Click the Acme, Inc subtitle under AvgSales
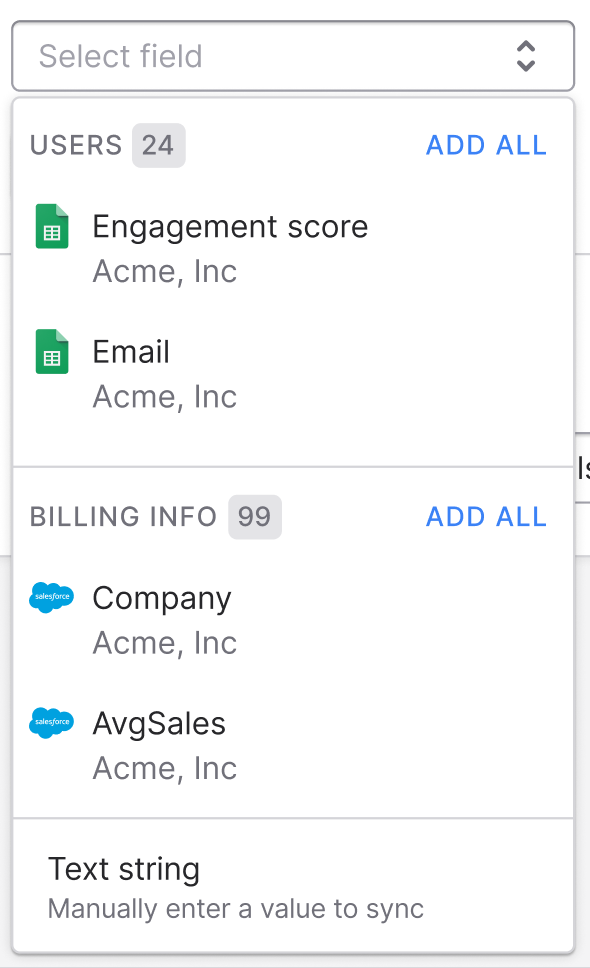 165,768
